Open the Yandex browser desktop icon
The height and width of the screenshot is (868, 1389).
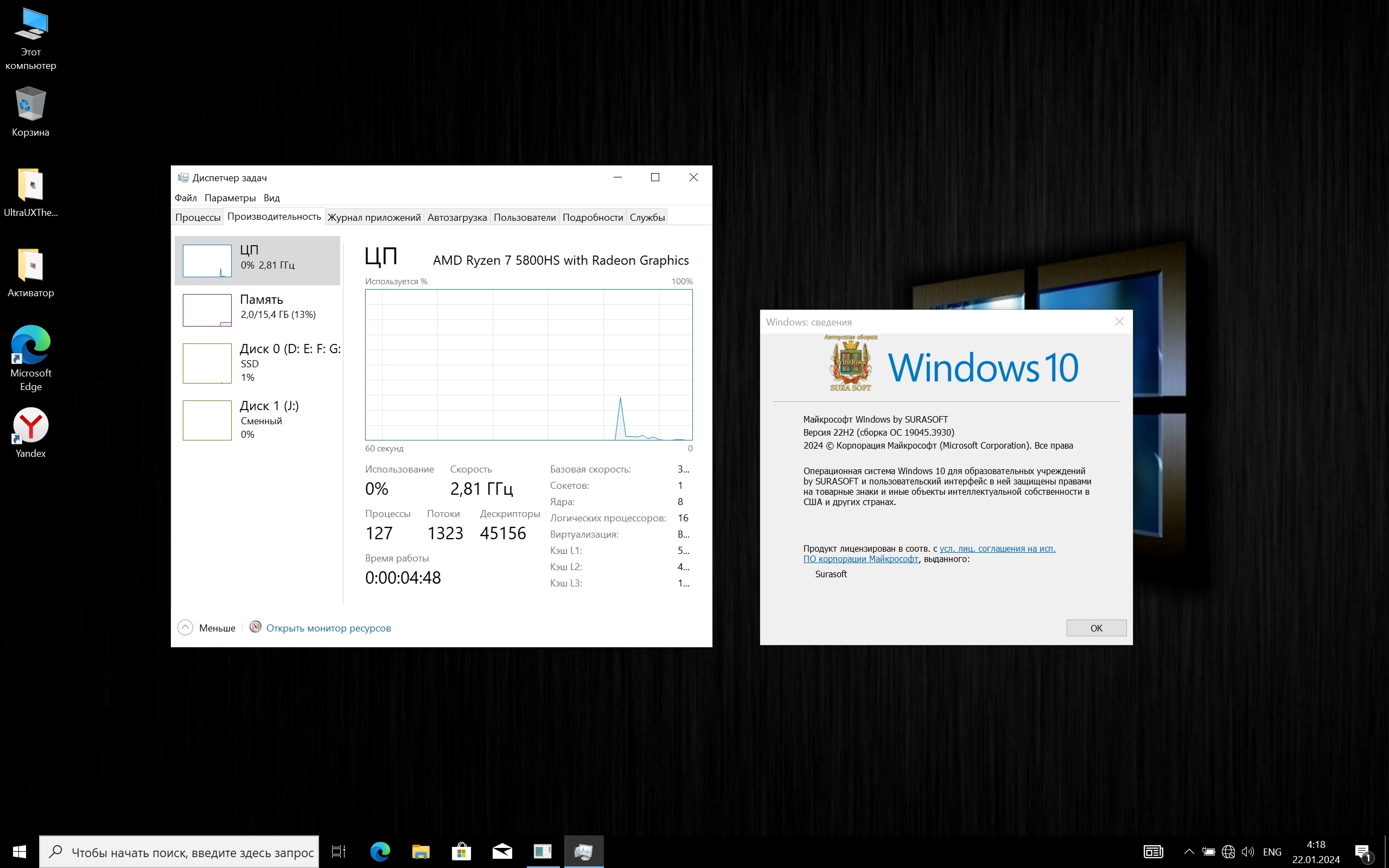30,426
